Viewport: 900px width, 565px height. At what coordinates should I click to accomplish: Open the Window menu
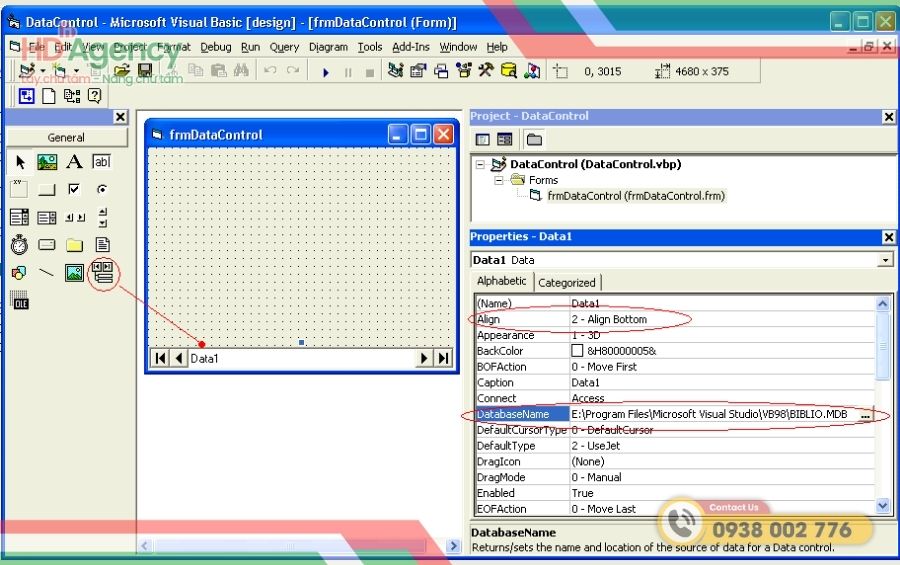(458, 47)
